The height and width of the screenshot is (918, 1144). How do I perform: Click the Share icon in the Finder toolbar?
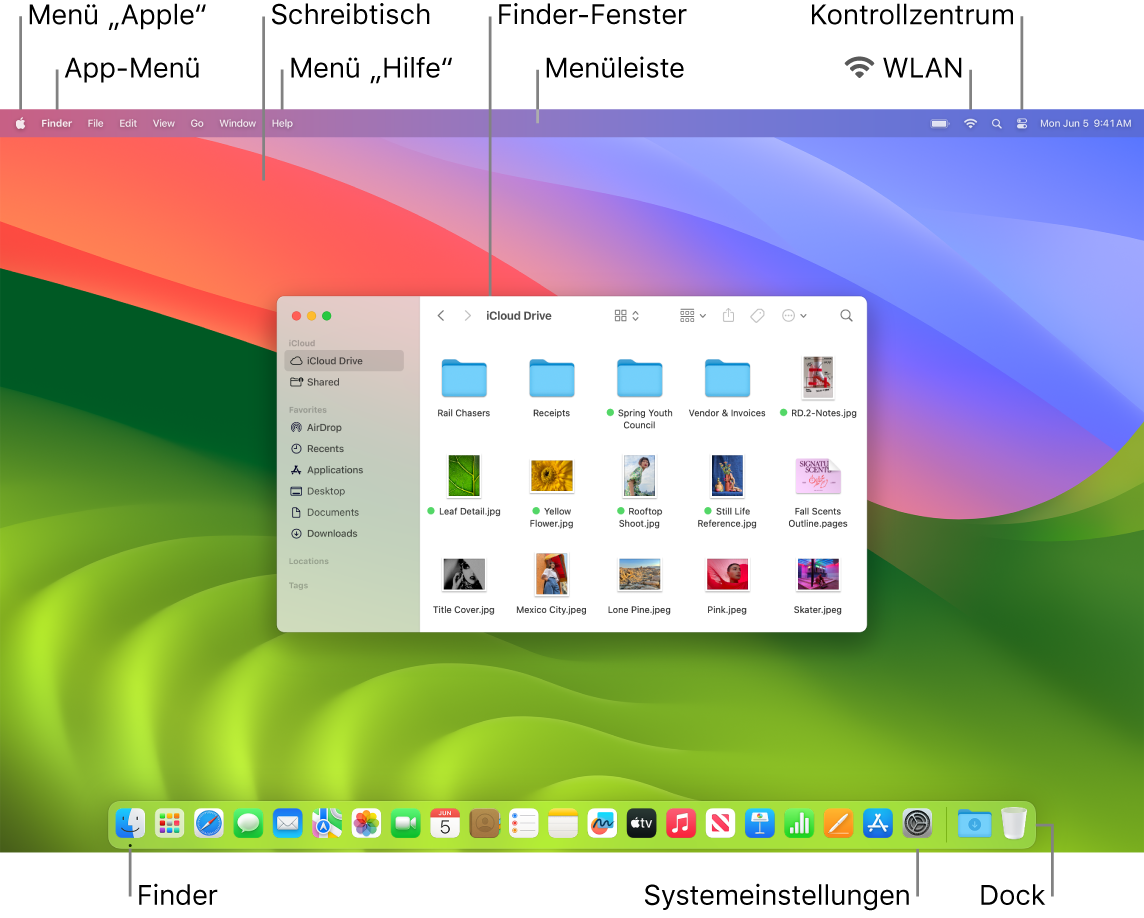pos(728,315)
